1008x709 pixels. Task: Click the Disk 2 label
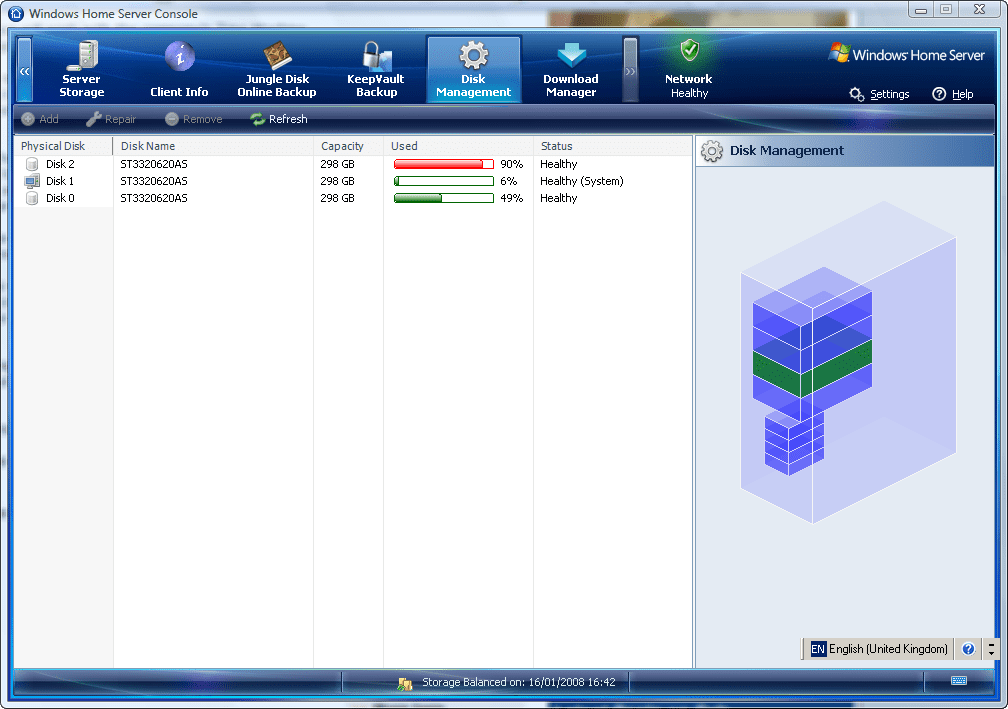click(x=60, y=164)
